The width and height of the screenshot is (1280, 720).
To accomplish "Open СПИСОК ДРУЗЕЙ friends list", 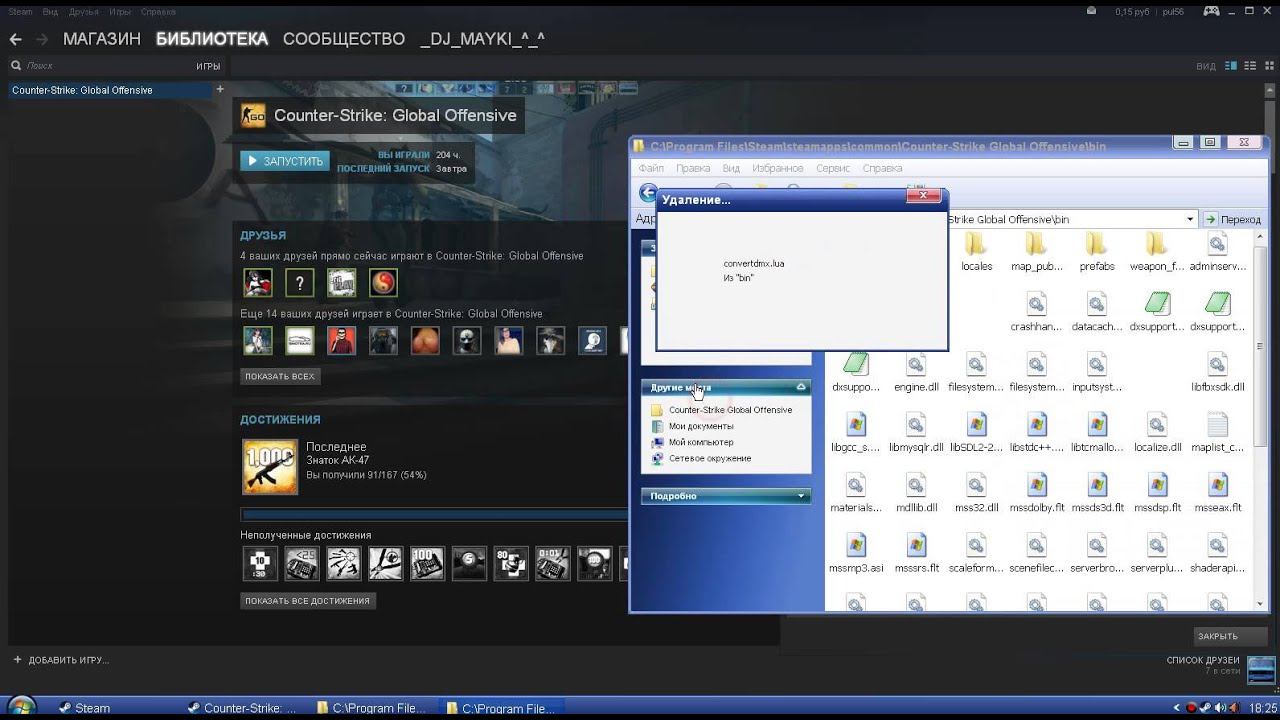I will [x=1203, y=660].
